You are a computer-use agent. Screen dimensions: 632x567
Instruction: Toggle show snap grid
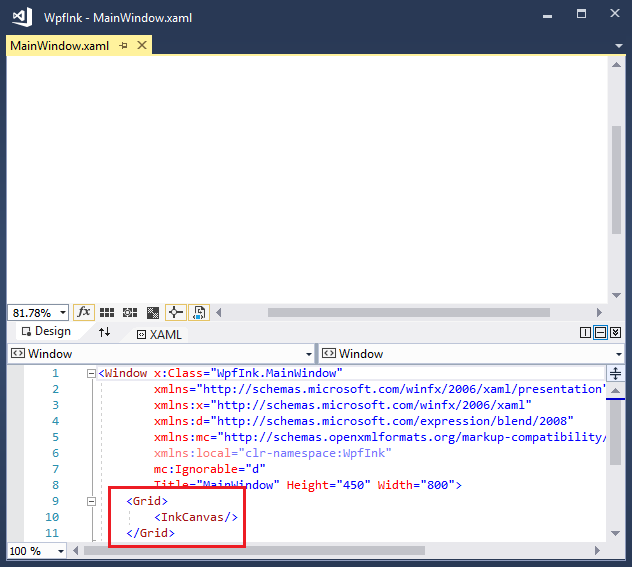107,312
